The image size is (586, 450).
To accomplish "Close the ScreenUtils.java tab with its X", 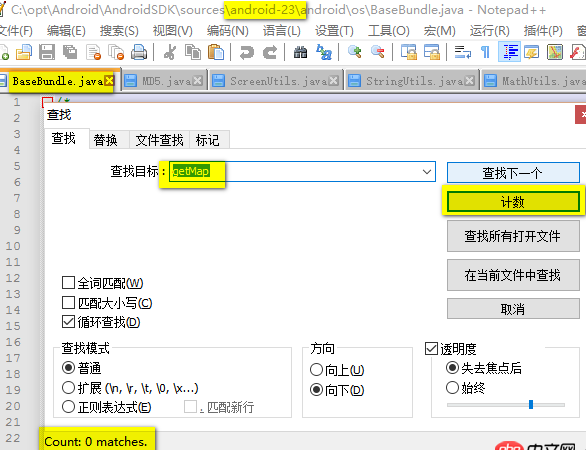I will 334,80.
